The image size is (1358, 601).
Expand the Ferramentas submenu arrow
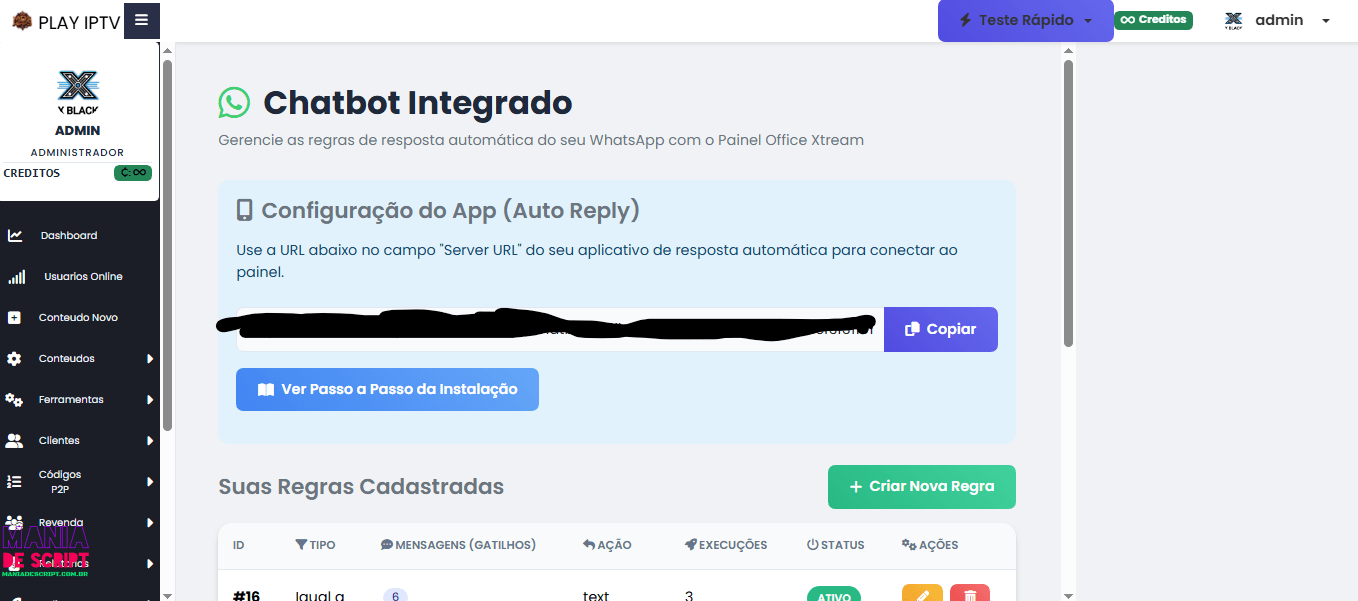150,400
